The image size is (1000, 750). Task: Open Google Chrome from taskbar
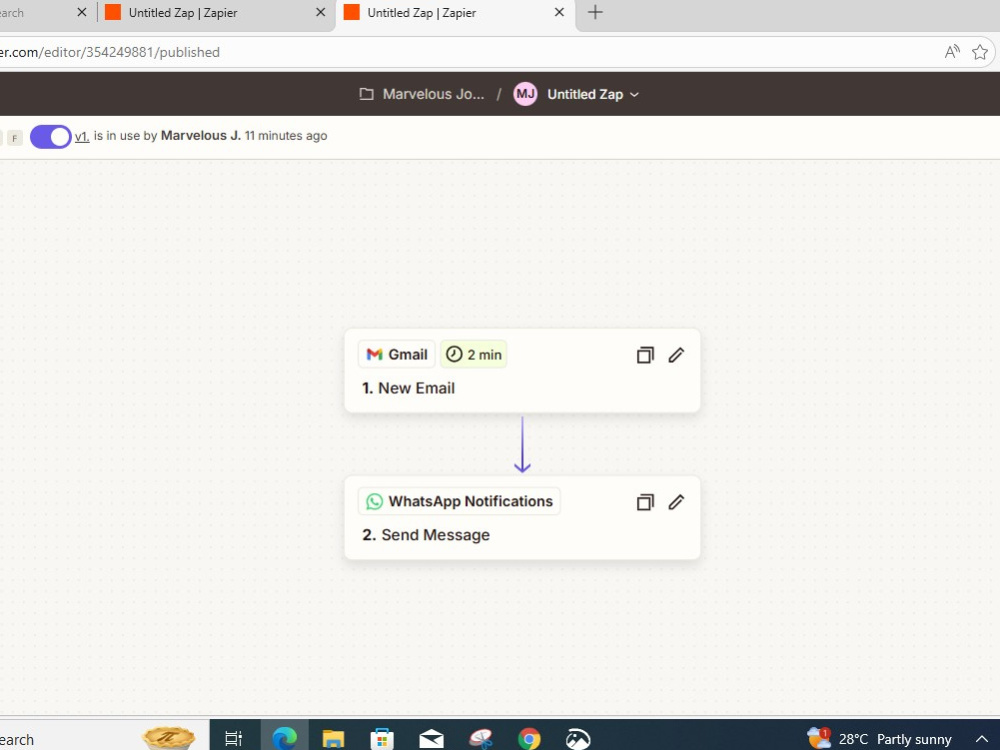coord(529,739)
